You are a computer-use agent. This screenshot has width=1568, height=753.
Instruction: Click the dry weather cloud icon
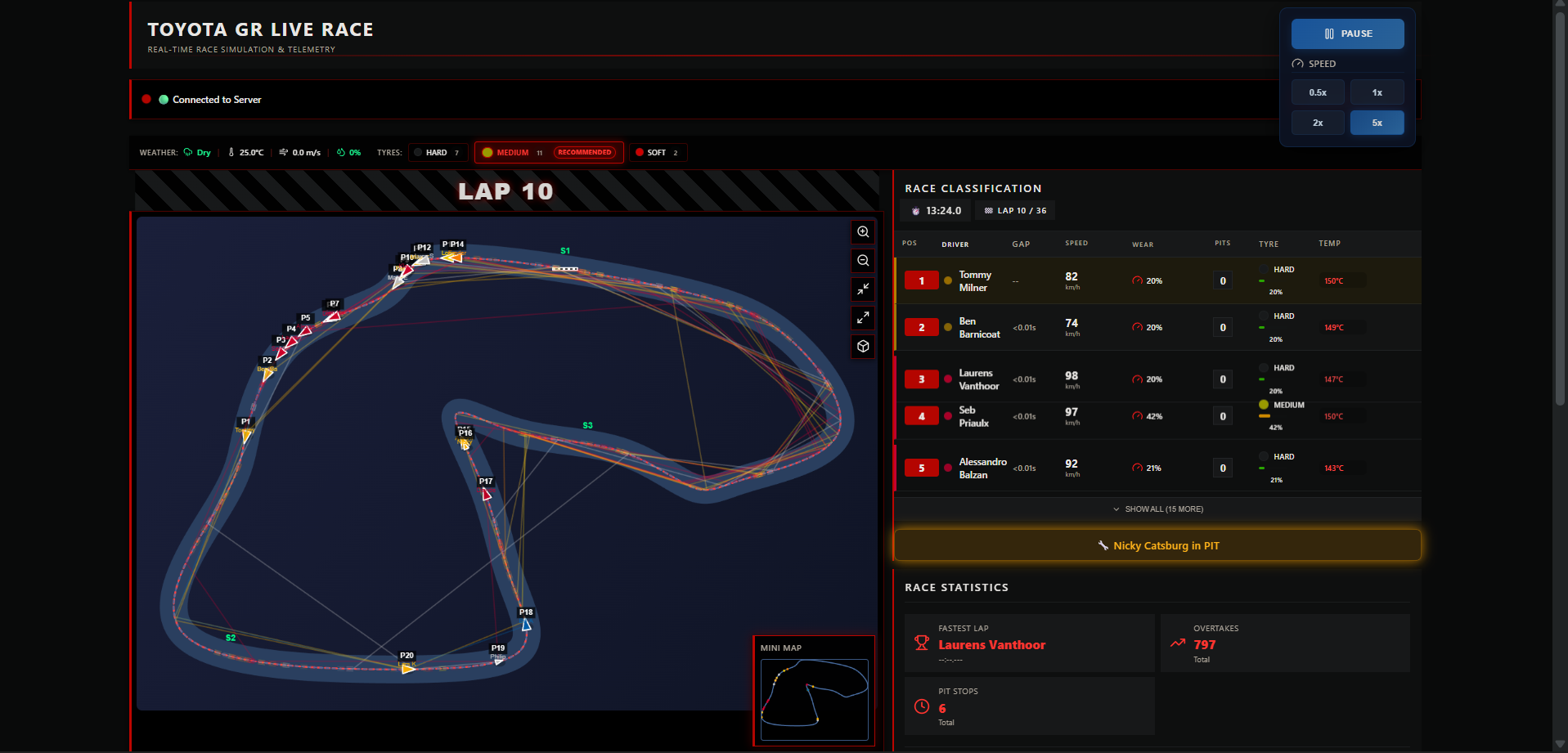click(188, 152)
